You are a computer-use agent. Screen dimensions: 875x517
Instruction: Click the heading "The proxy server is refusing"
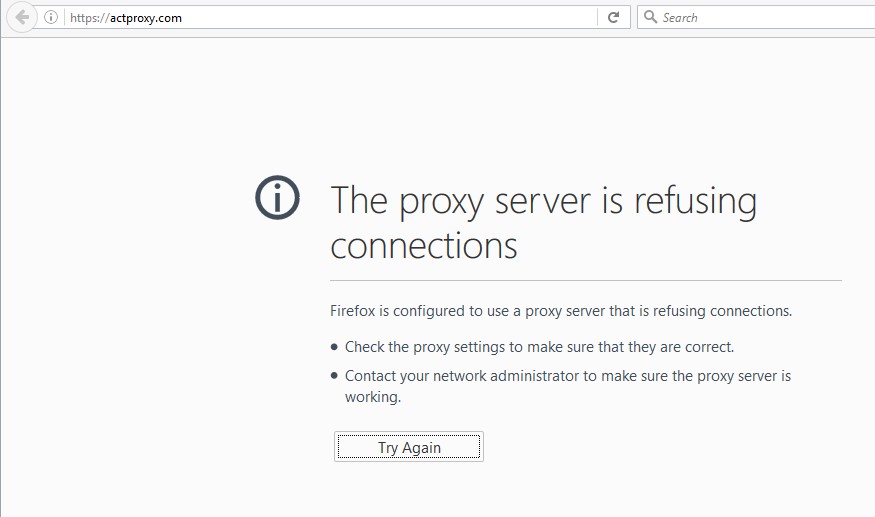pos(544,201)
